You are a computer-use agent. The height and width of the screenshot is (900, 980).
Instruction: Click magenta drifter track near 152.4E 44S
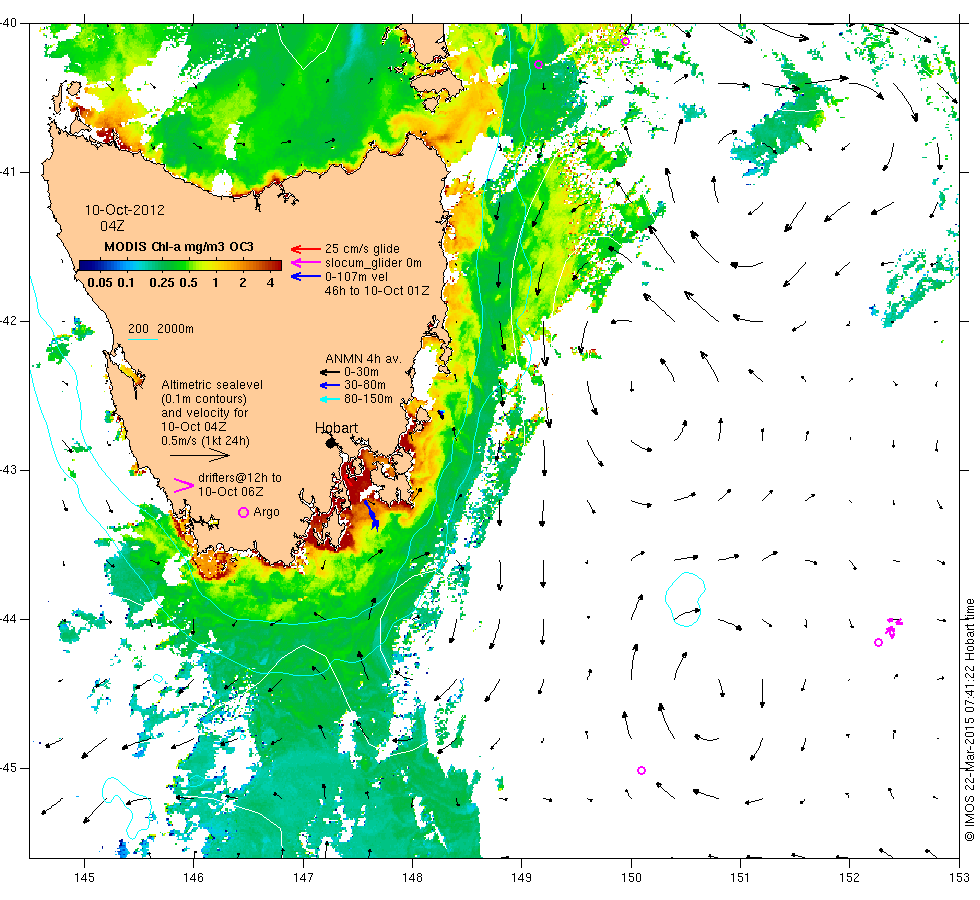tap(894, 627)
